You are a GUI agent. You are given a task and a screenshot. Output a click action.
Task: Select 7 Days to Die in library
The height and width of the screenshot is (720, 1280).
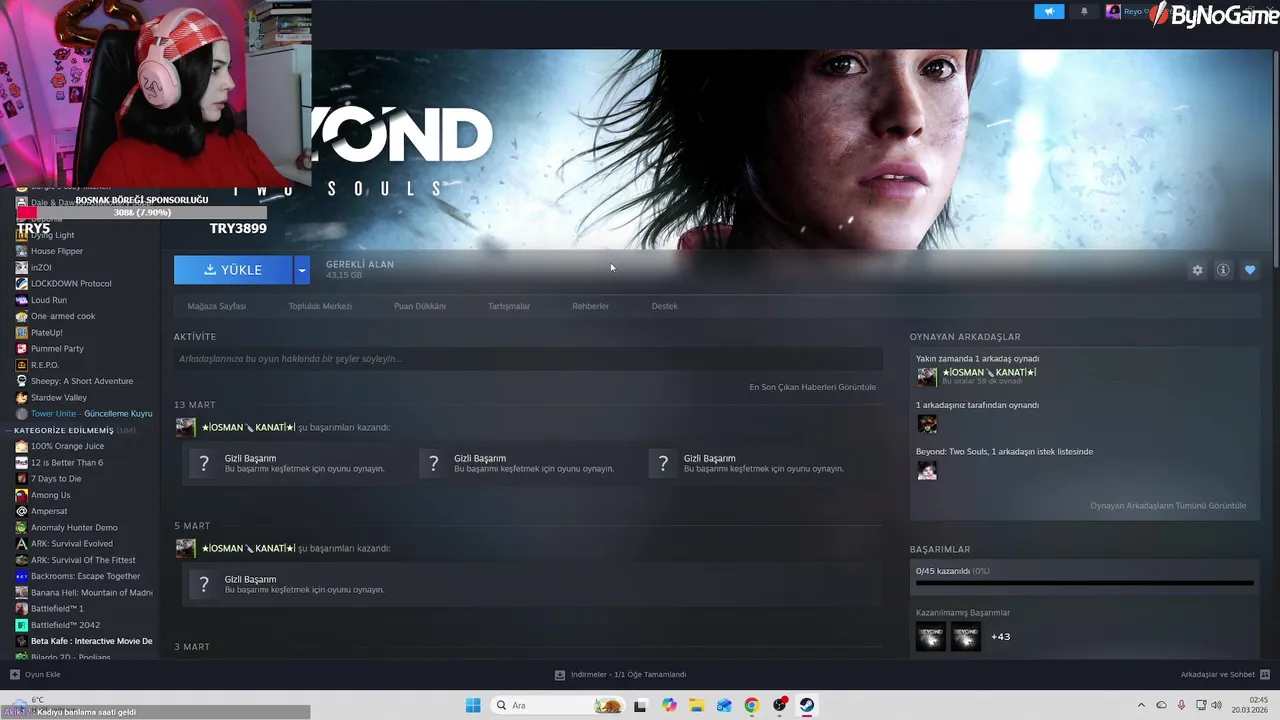pyautogui.click(x=56, y=479)
